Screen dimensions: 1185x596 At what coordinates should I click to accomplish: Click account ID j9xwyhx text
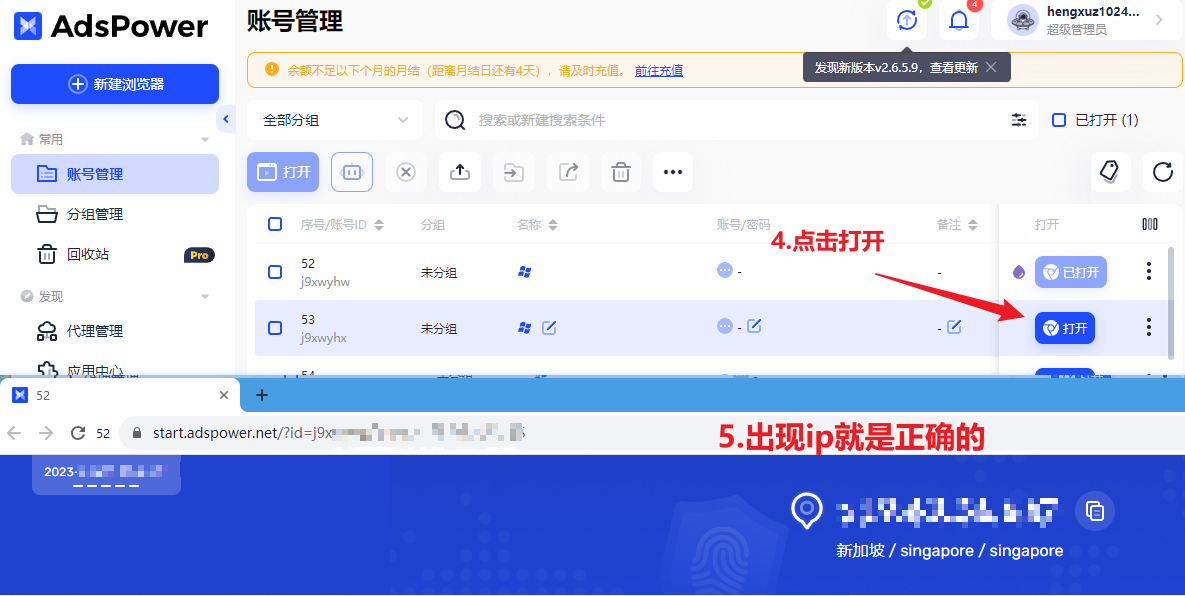pos(323,338)
